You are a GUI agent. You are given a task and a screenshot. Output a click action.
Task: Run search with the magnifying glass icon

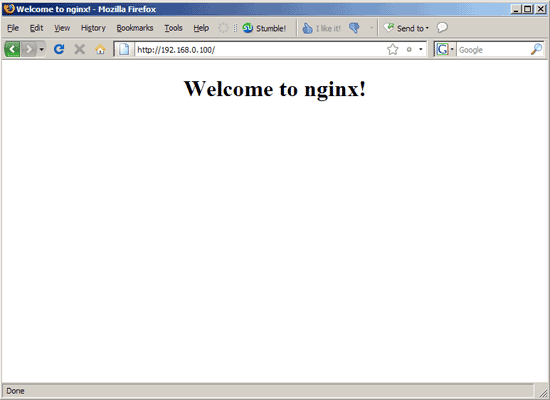(536, 49)
